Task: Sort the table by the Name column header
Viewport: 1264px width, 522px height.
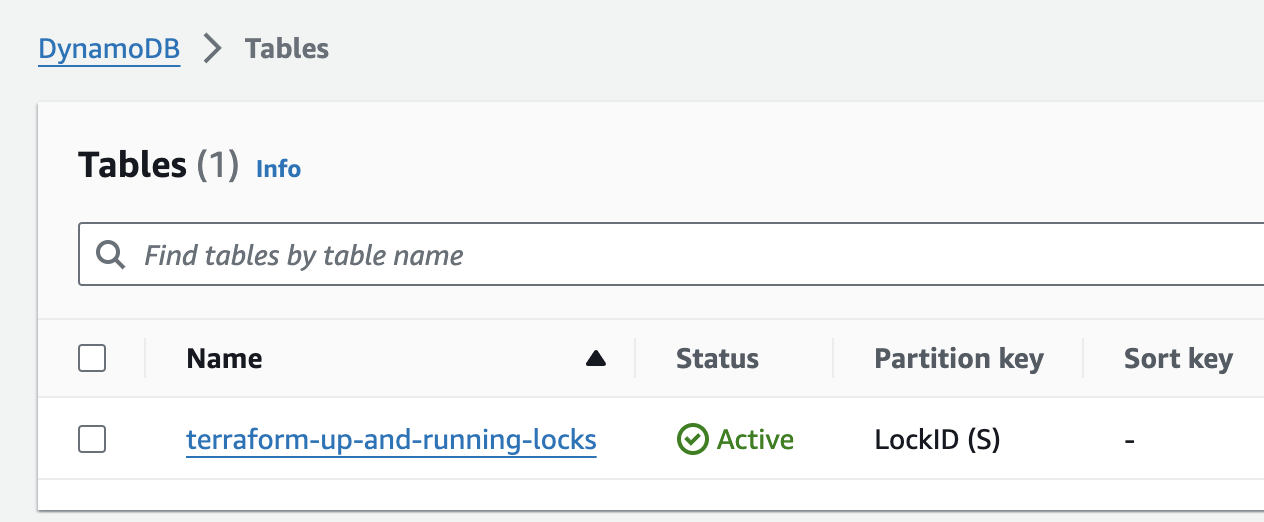Action: coord(225,359)
